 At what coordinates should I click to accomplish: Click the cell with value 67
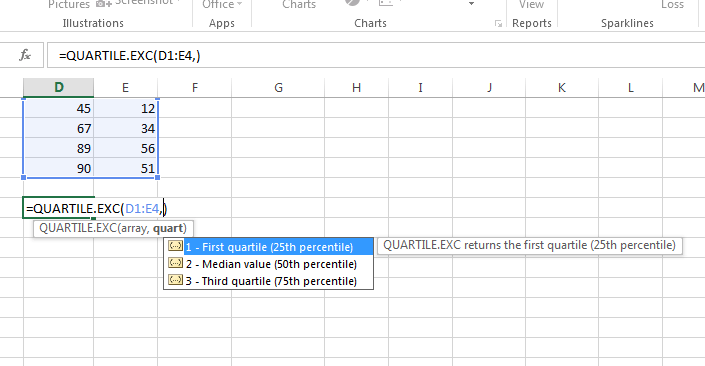pos(59,128)
